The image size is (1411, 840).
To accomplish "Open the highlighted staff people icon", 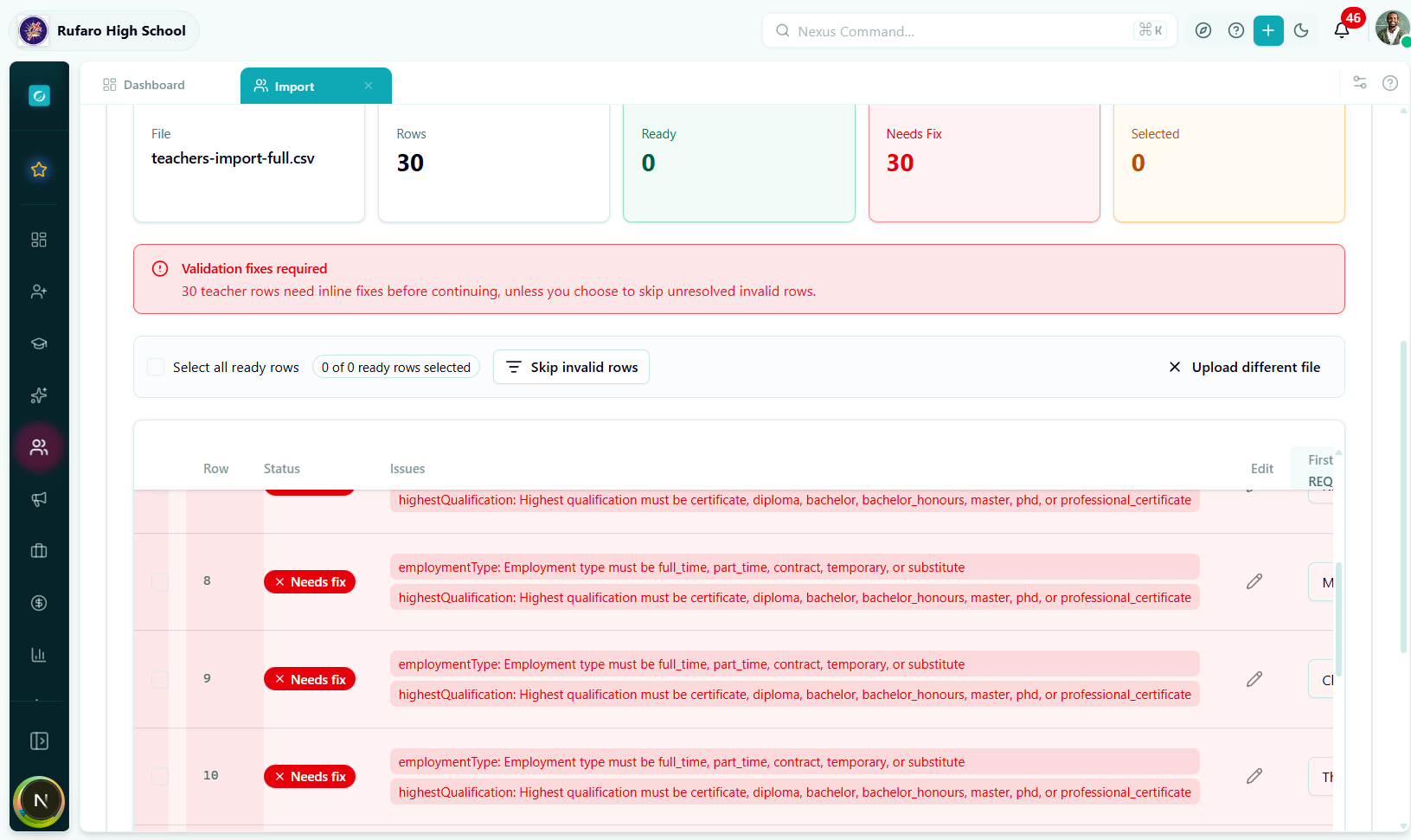I will tap(39, 447).
